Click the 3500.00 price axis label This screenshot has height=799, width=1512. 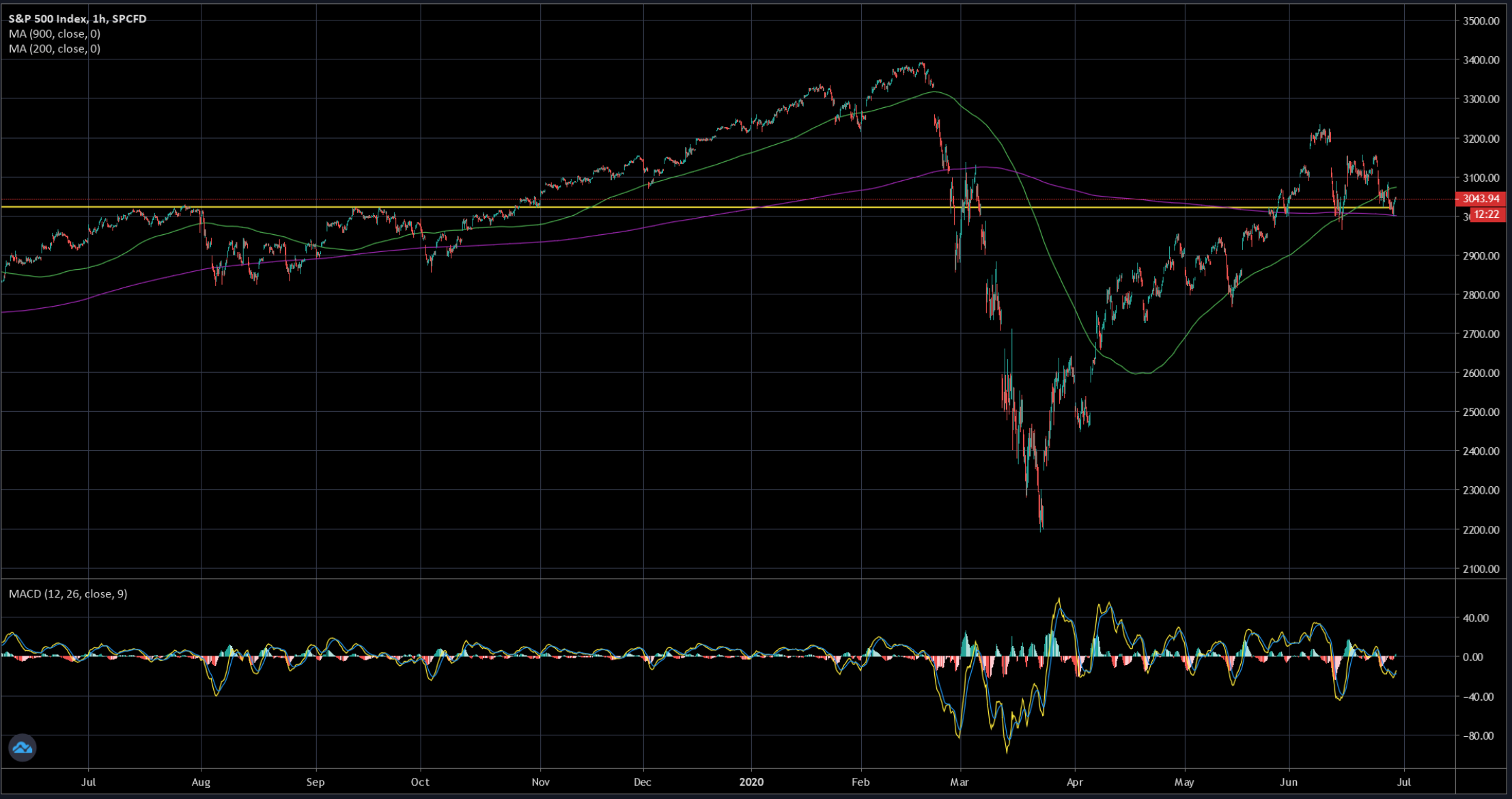click(1481, 21)
